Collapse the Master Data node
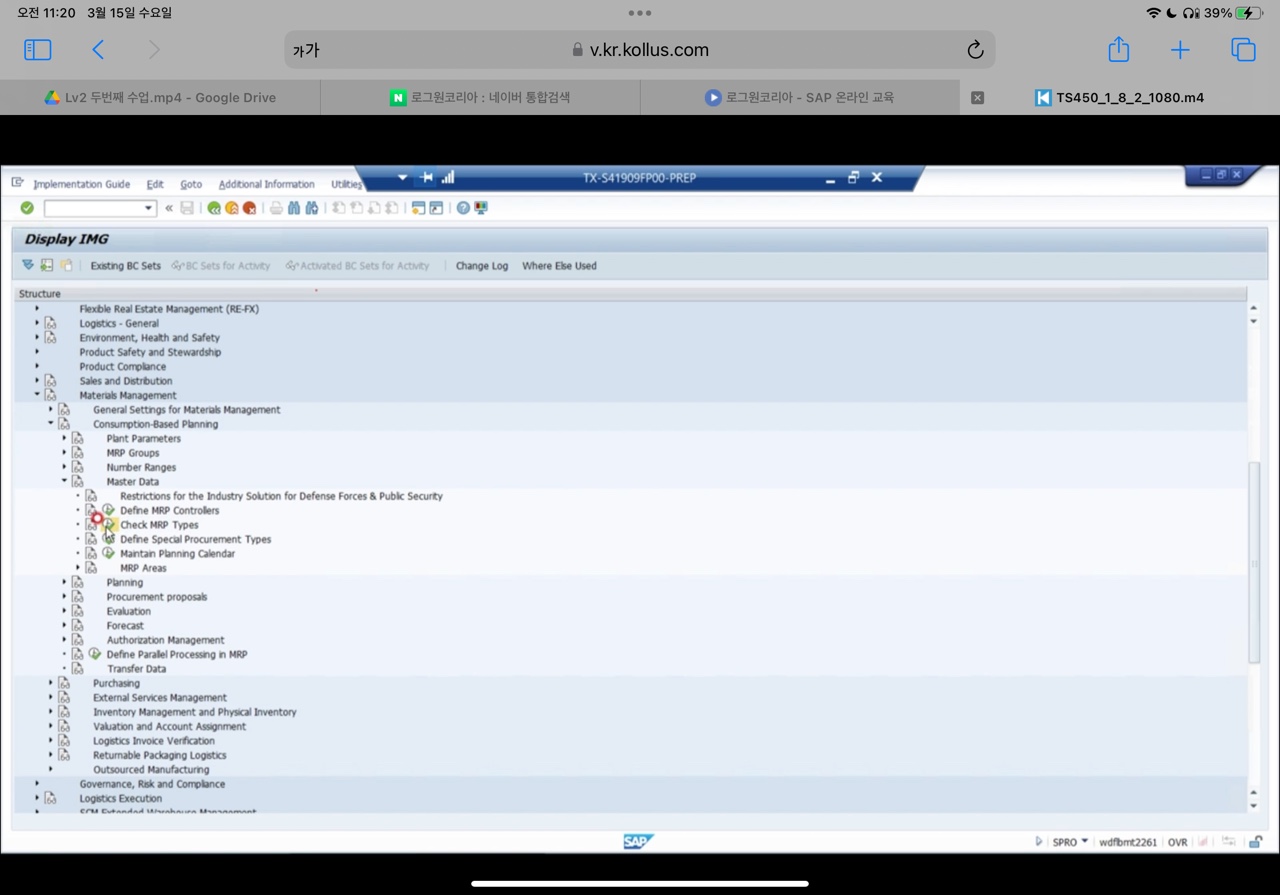 tap(65, 481)
